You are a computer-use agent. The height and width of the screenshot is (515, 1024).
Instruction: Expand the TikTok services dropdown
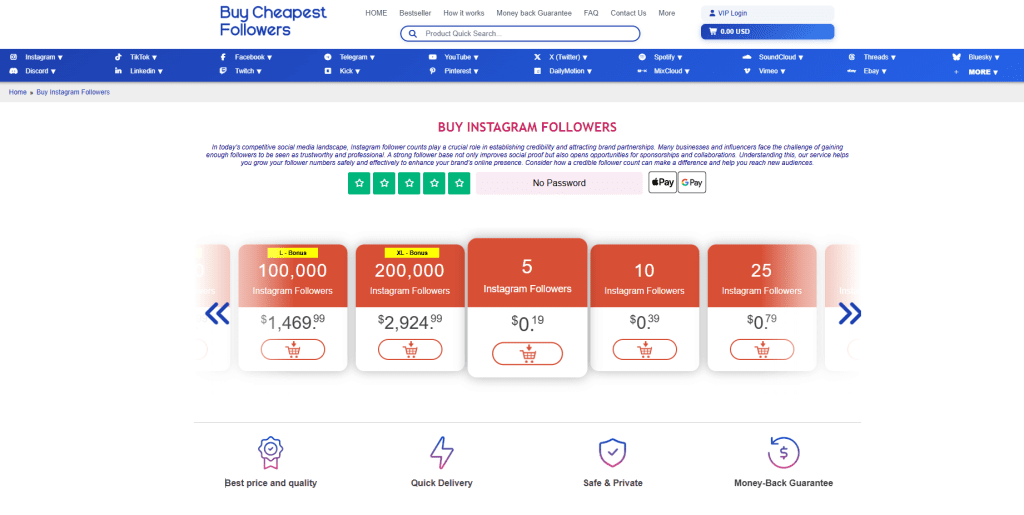click(143, 57)
